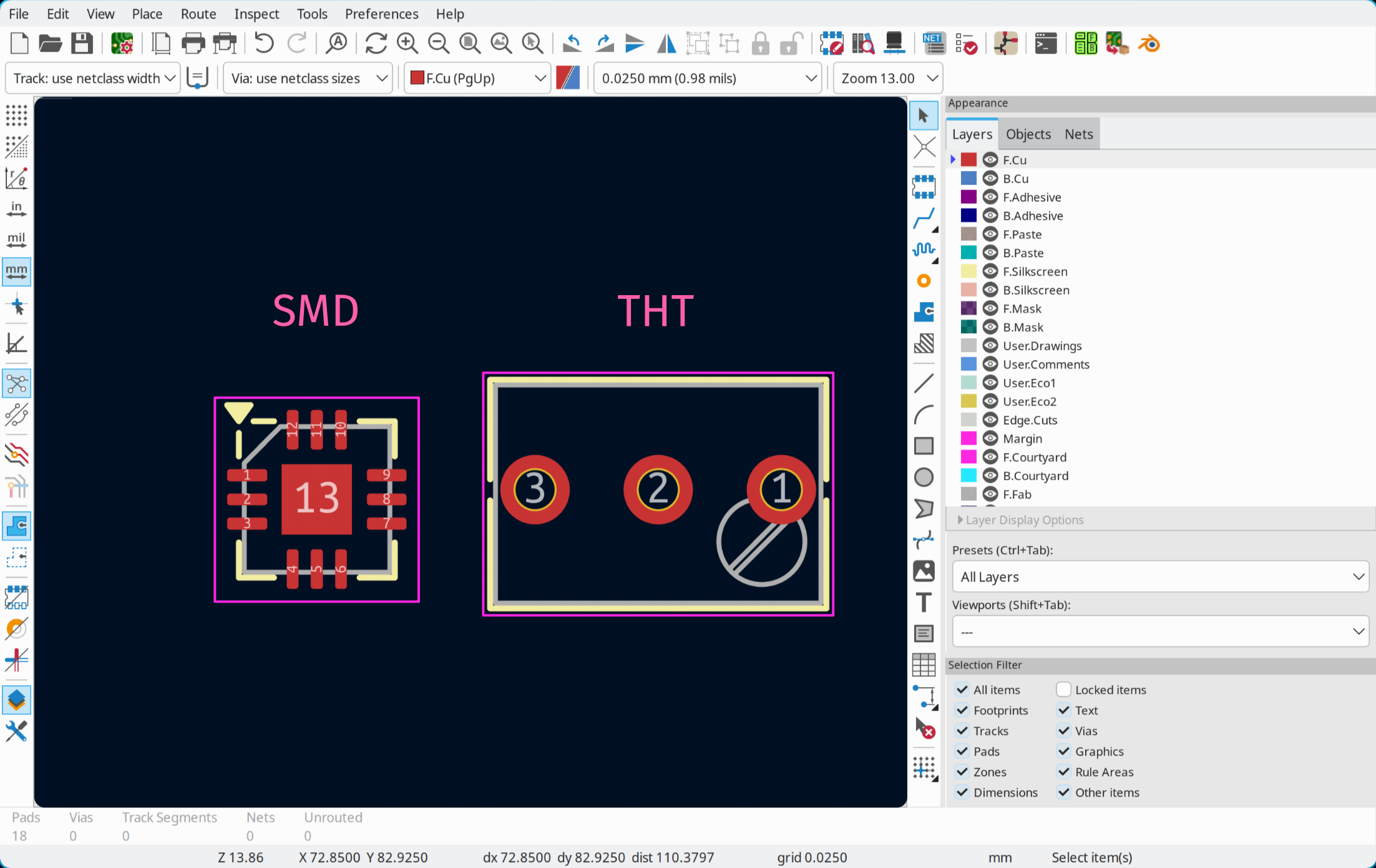Screen dimensions: 1376x868
Task: Open the All Layers presets dropdown
Action: click(x=1160, y=577)
